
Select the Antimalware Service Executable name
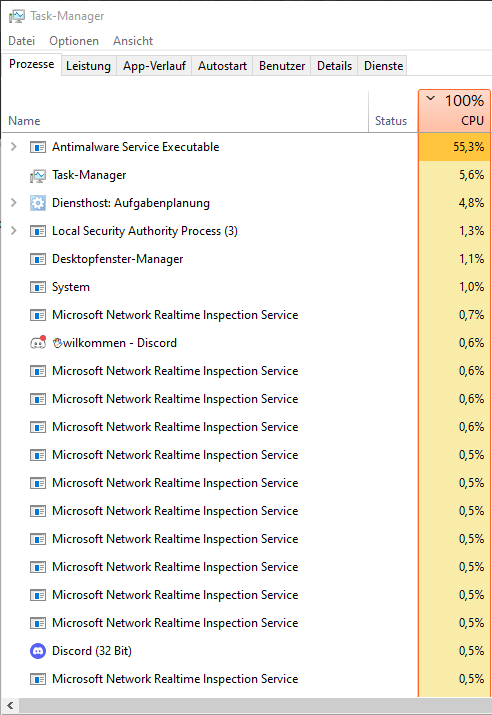135,147
